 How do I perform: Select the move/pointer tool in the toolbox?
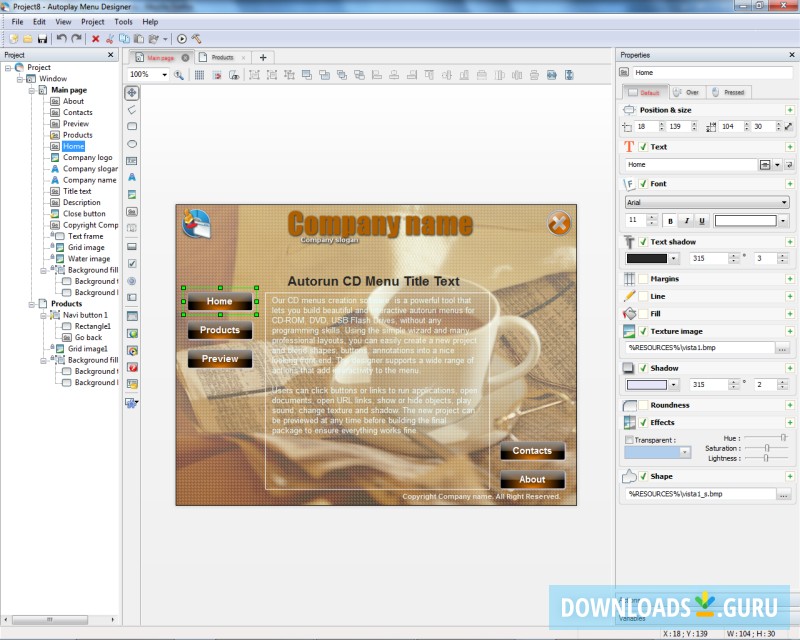click(132, 92)
